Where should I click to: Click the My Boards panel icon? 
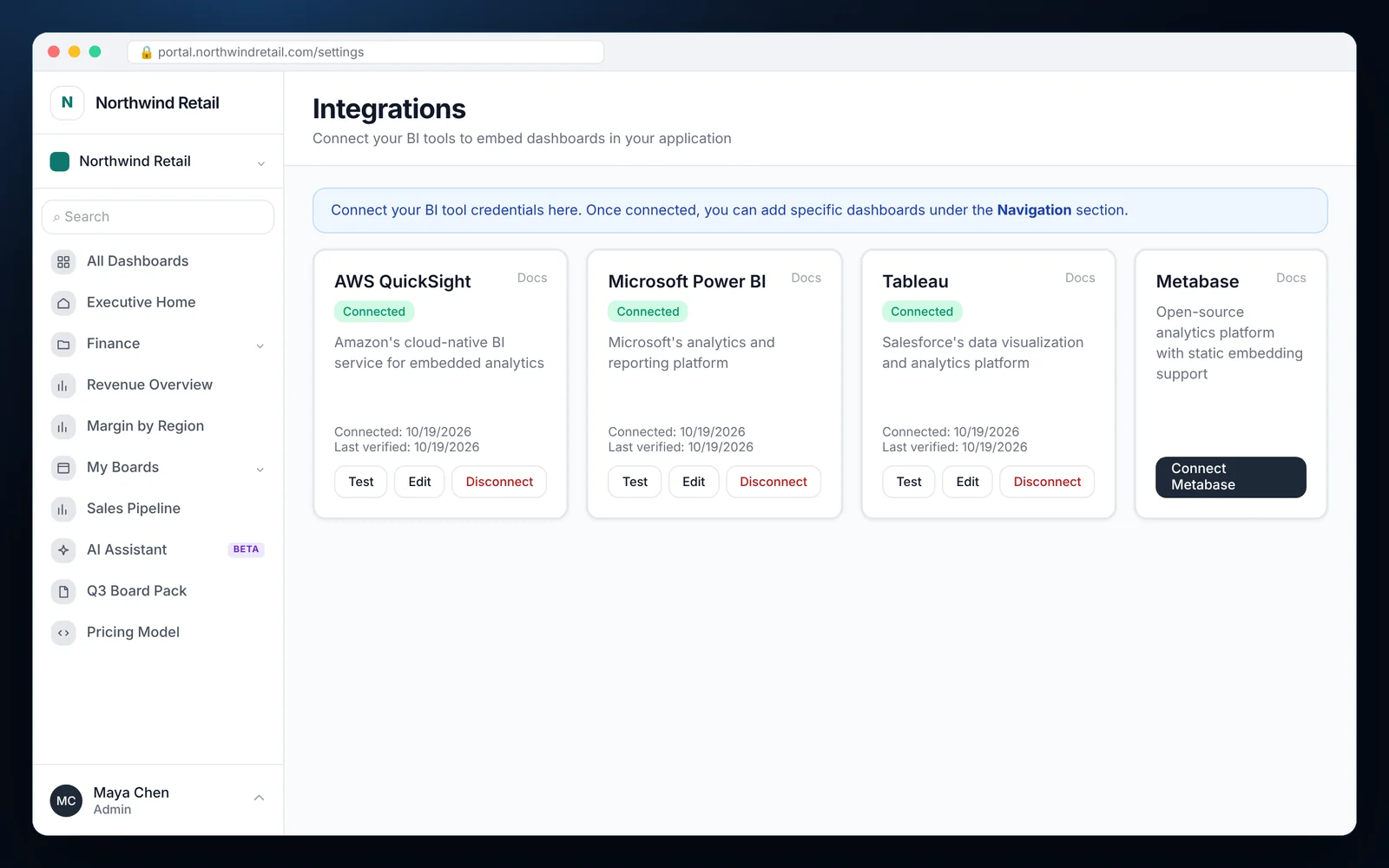point(63,468)
